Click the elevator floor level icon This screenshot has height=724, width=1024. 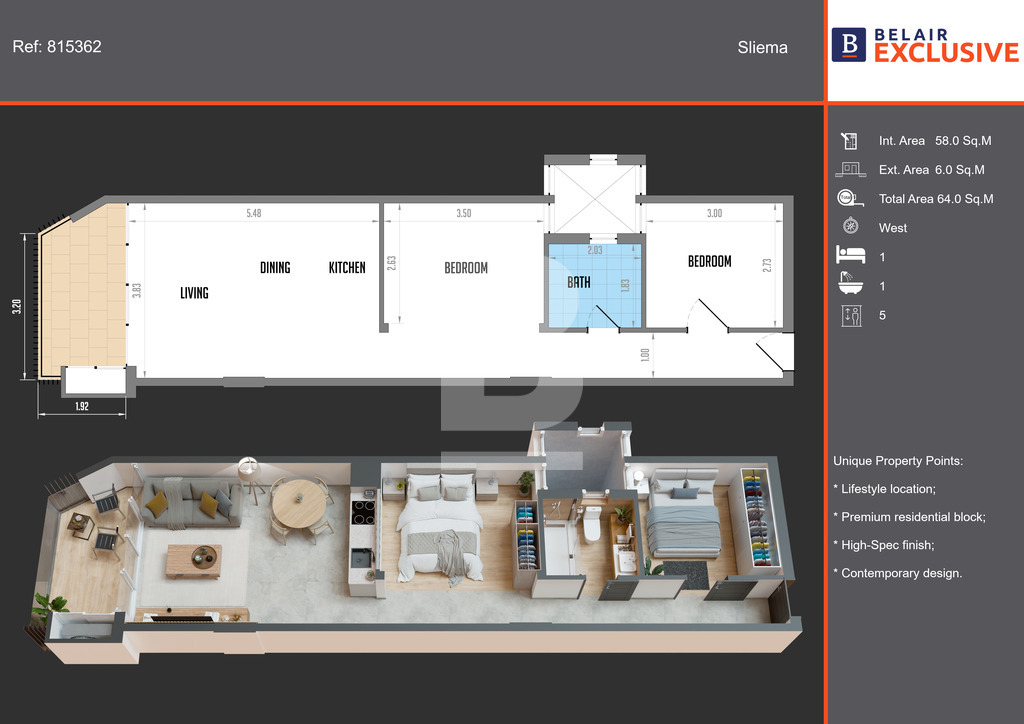850,315
